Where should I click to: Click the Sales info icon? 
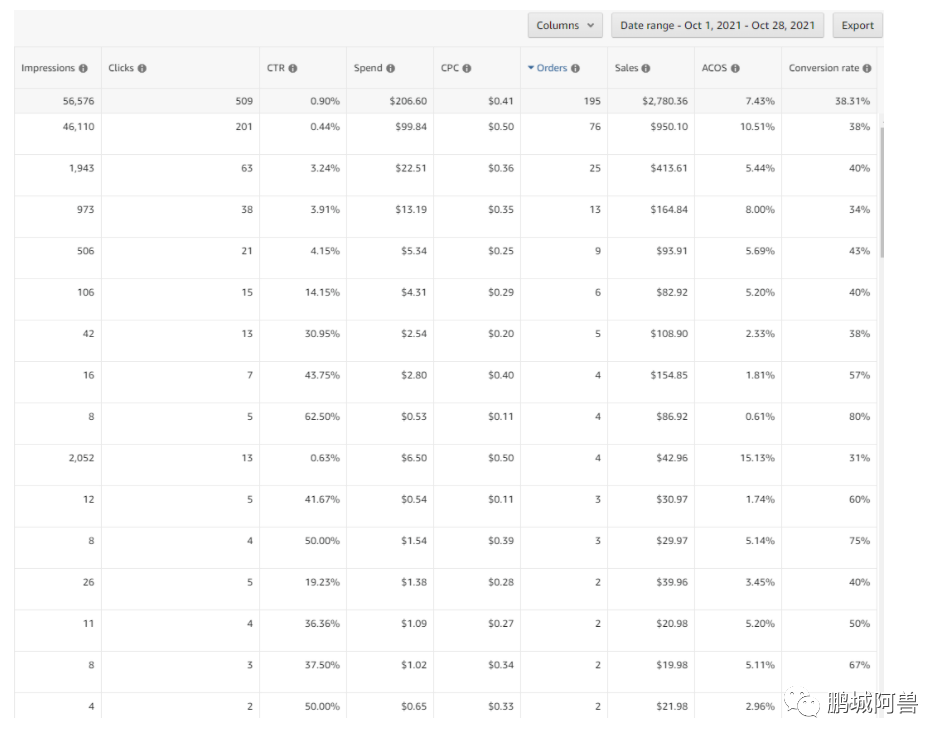(x=646, y=69)
